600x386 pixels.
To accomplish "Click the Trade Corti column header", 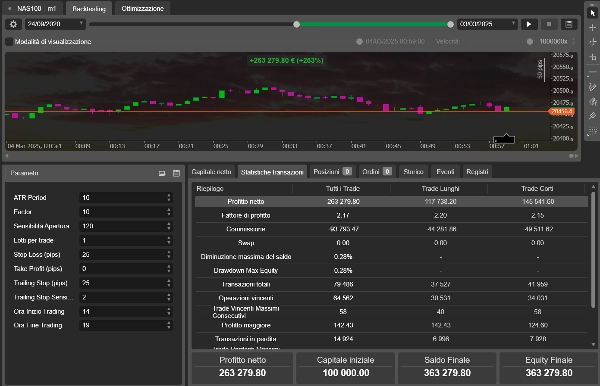I will point(537,189).
